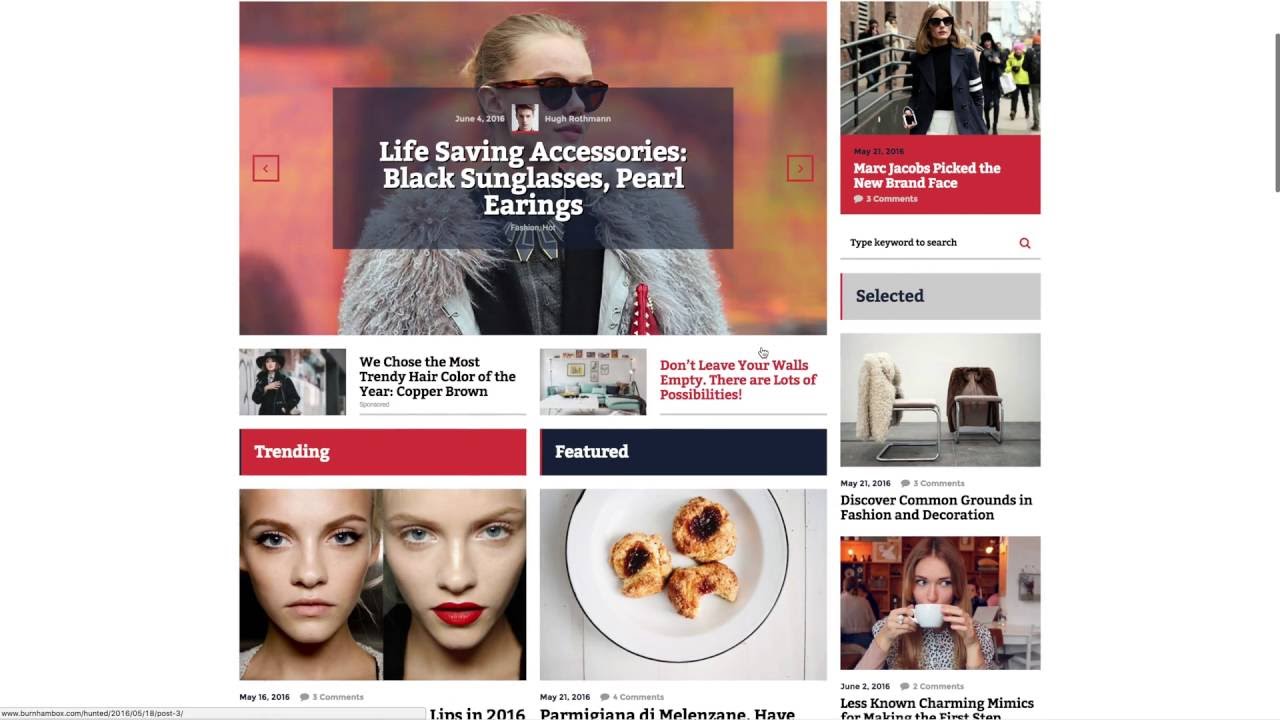
Task: Focus the 'Type keyword to search' field
Action: (930, 243)
